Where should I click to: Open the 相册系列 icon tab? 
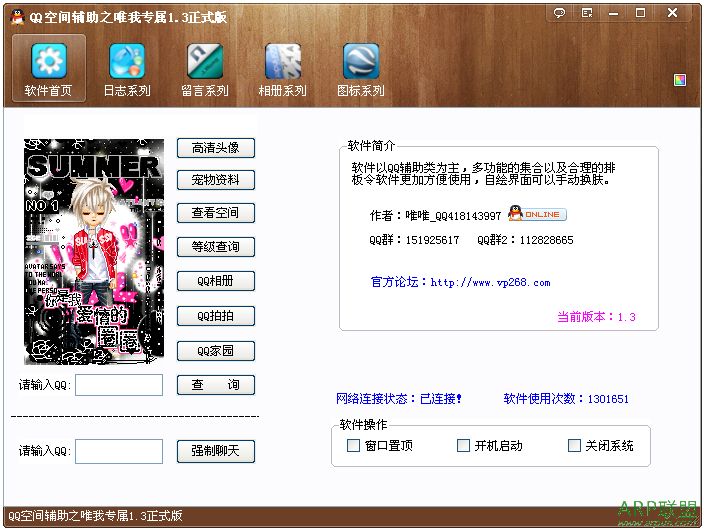[x=282, y=68]
